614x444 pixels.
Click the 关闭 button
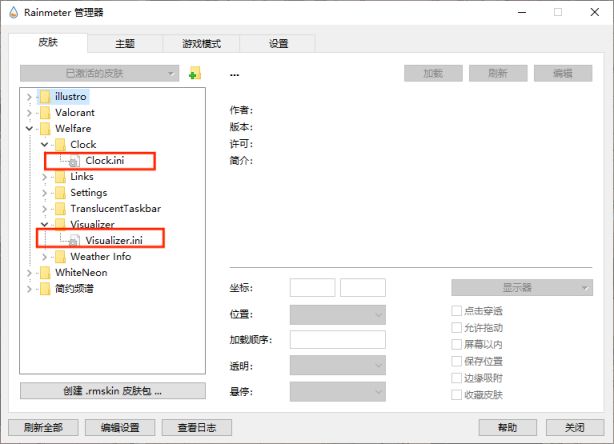click(575, 428)
